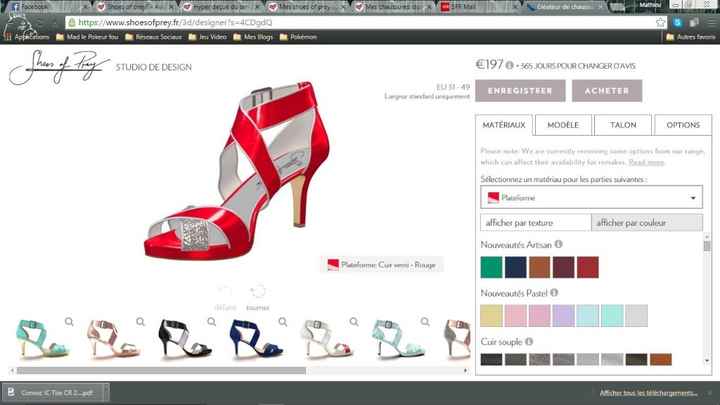Image resolution: width=720 pixels, height=405 pixels.
Task: Click the ENREGISTRER button
Action: click(520, 91)
